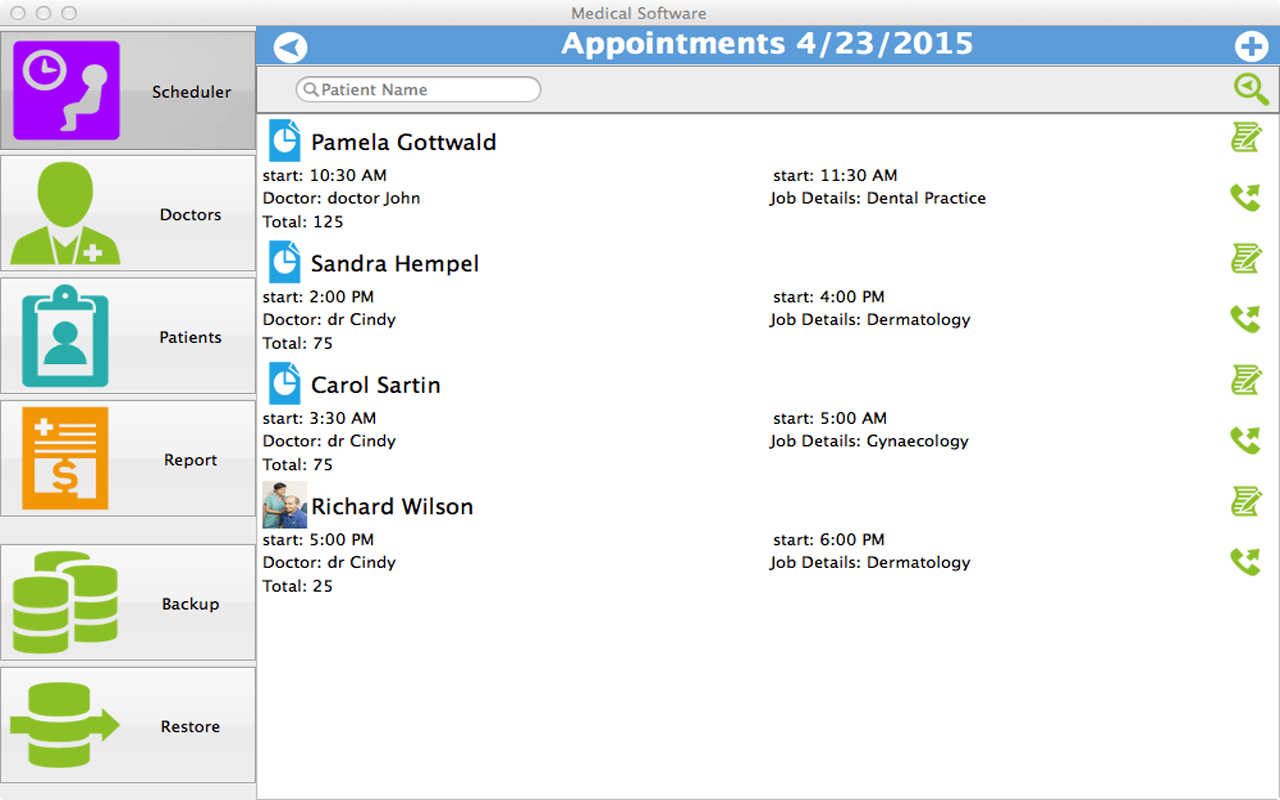Edit Pamela Gottwald's appointment
Screen dimensions: 1280x800
coord(1246,138)
